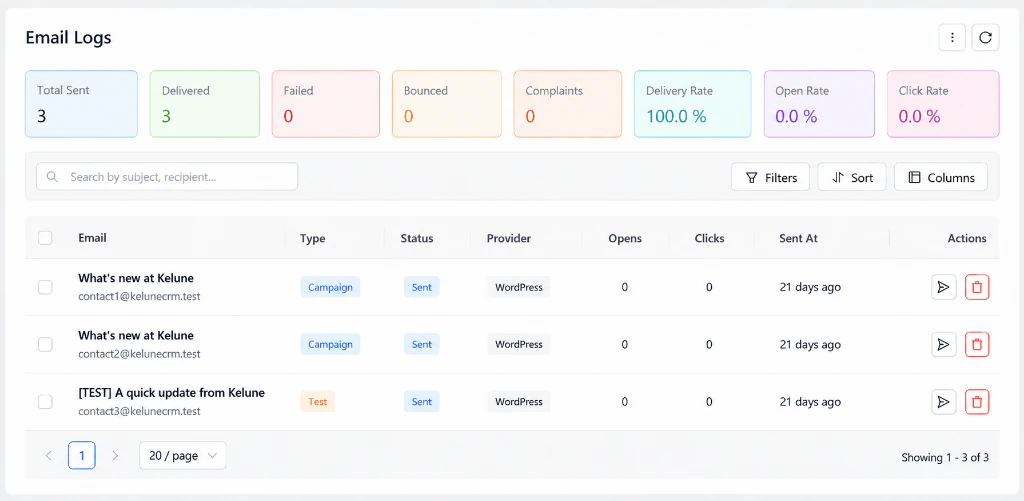
Task: Click the Email column header
Action: (x=93, y=238)
